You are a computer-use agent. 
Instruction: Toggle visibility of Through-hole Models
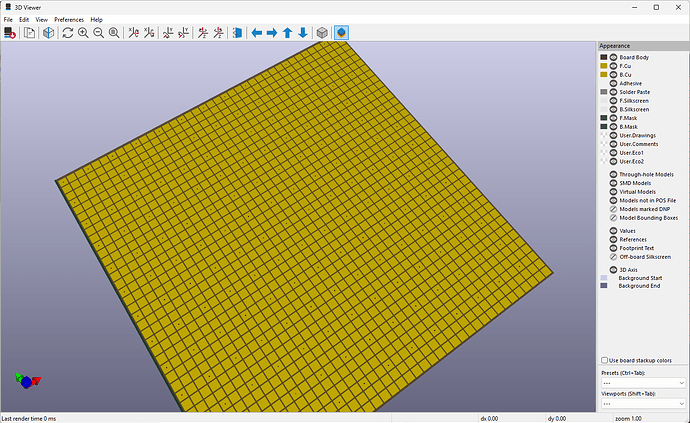click(613, 175)
